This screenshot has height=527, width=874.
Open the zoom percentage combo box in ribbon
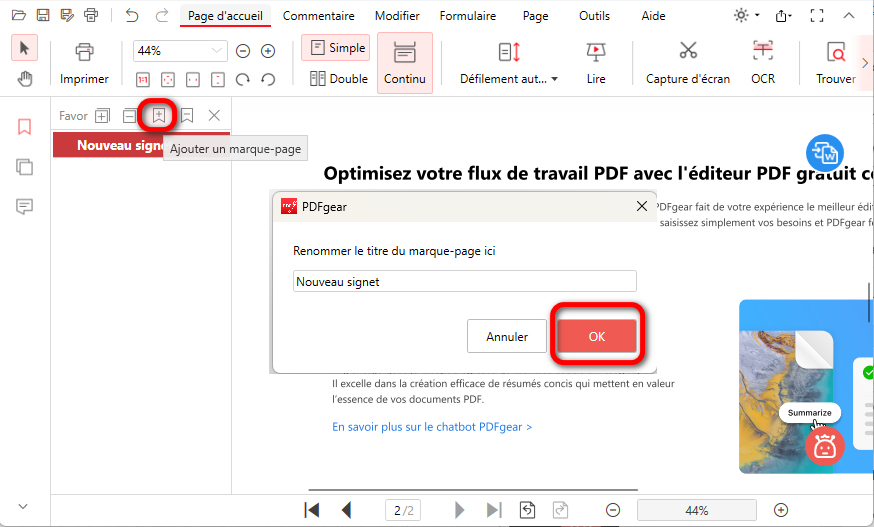180,51
